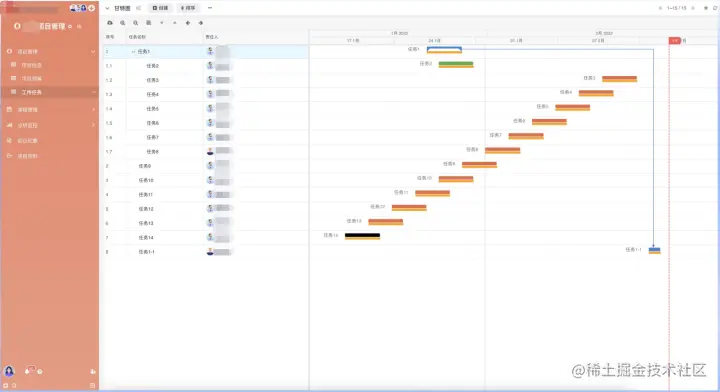Click the assignee avatar in 任务1-1 row

(x=210, y=252)
